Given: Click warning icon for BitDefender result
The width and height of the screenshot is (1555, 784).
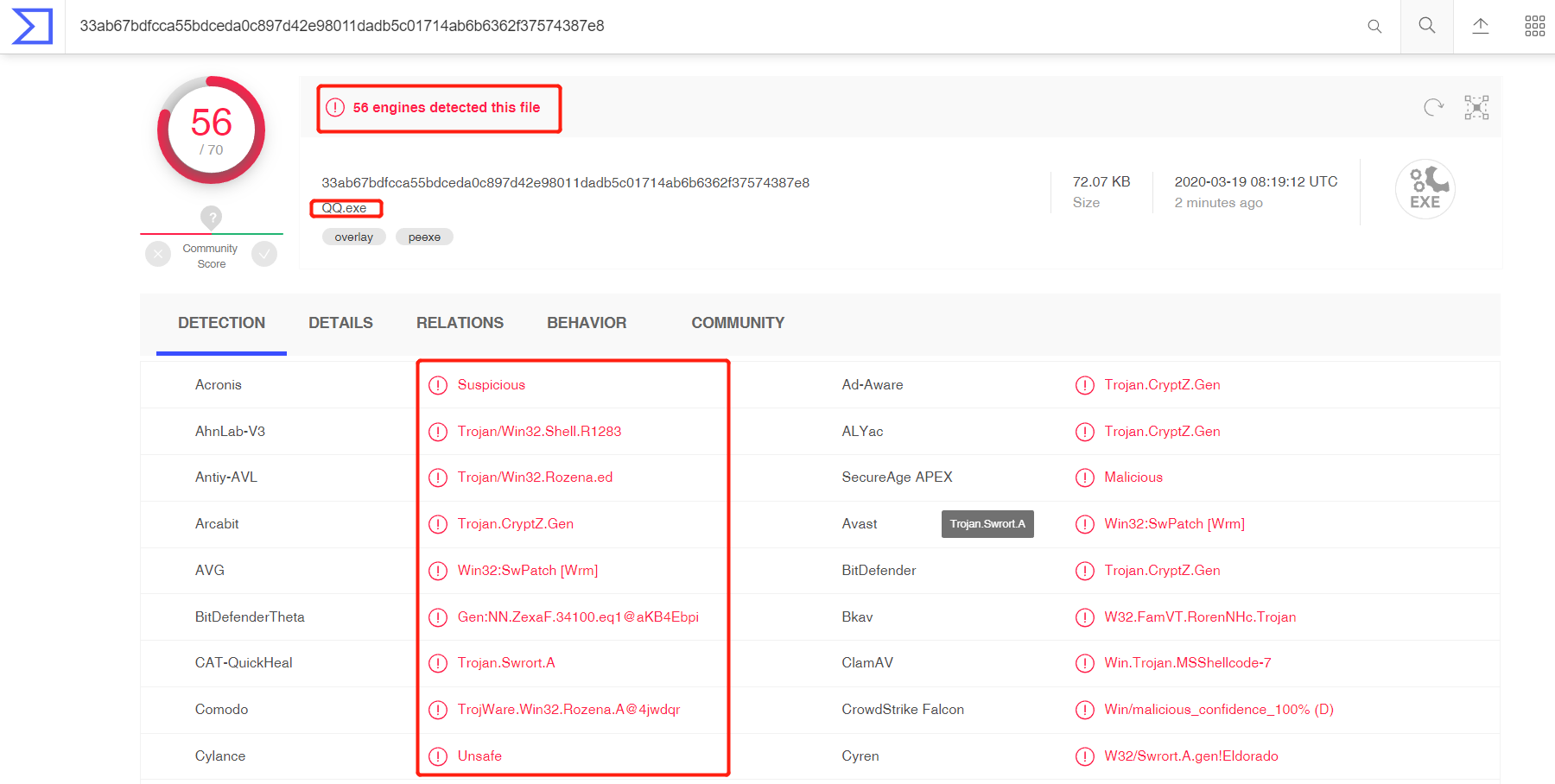Looking at the screenshot, I should point(1084,571).
